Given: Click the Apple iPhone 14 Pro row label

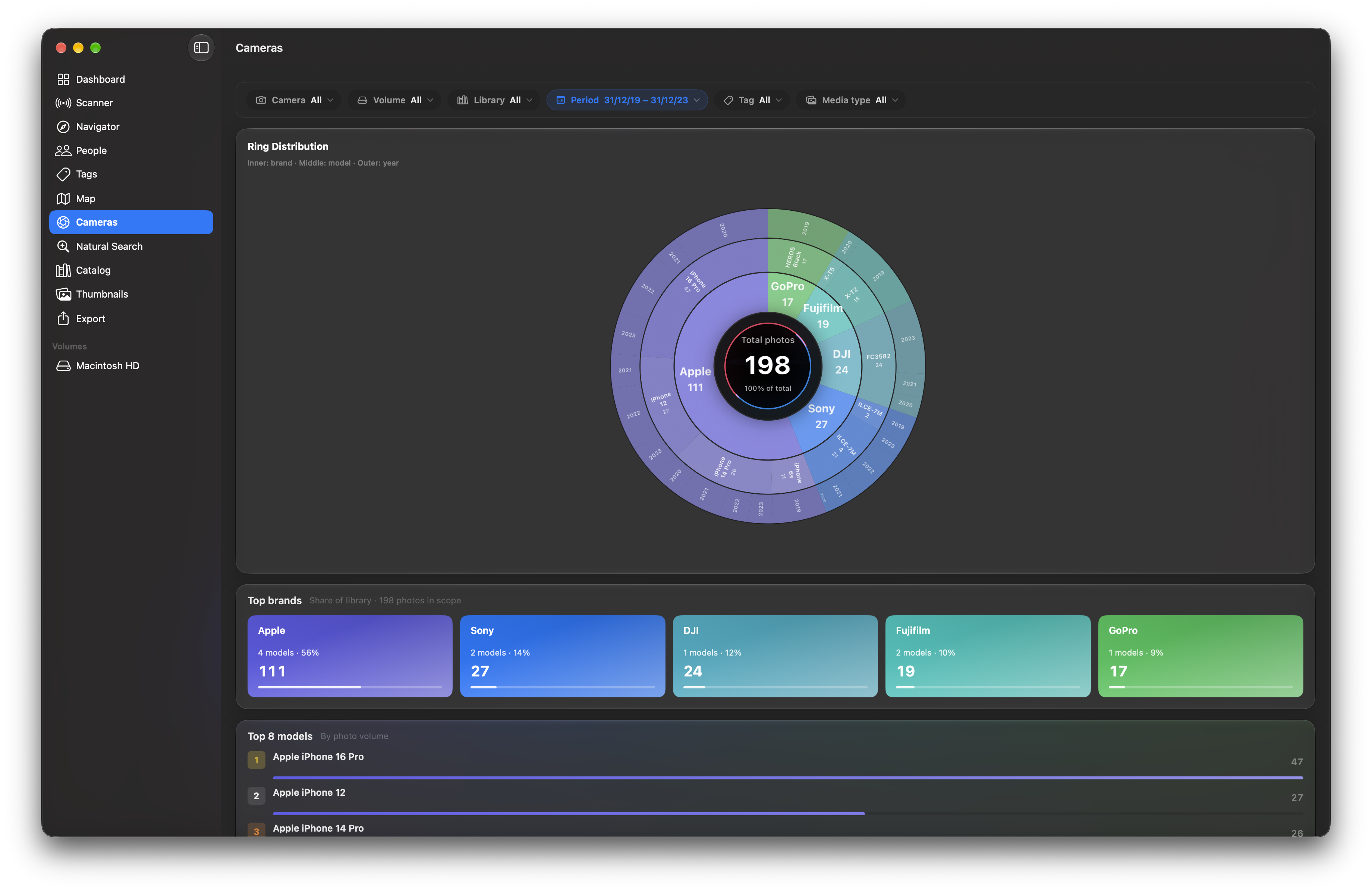Looking at the screenshot, I should tap(318, 829).
